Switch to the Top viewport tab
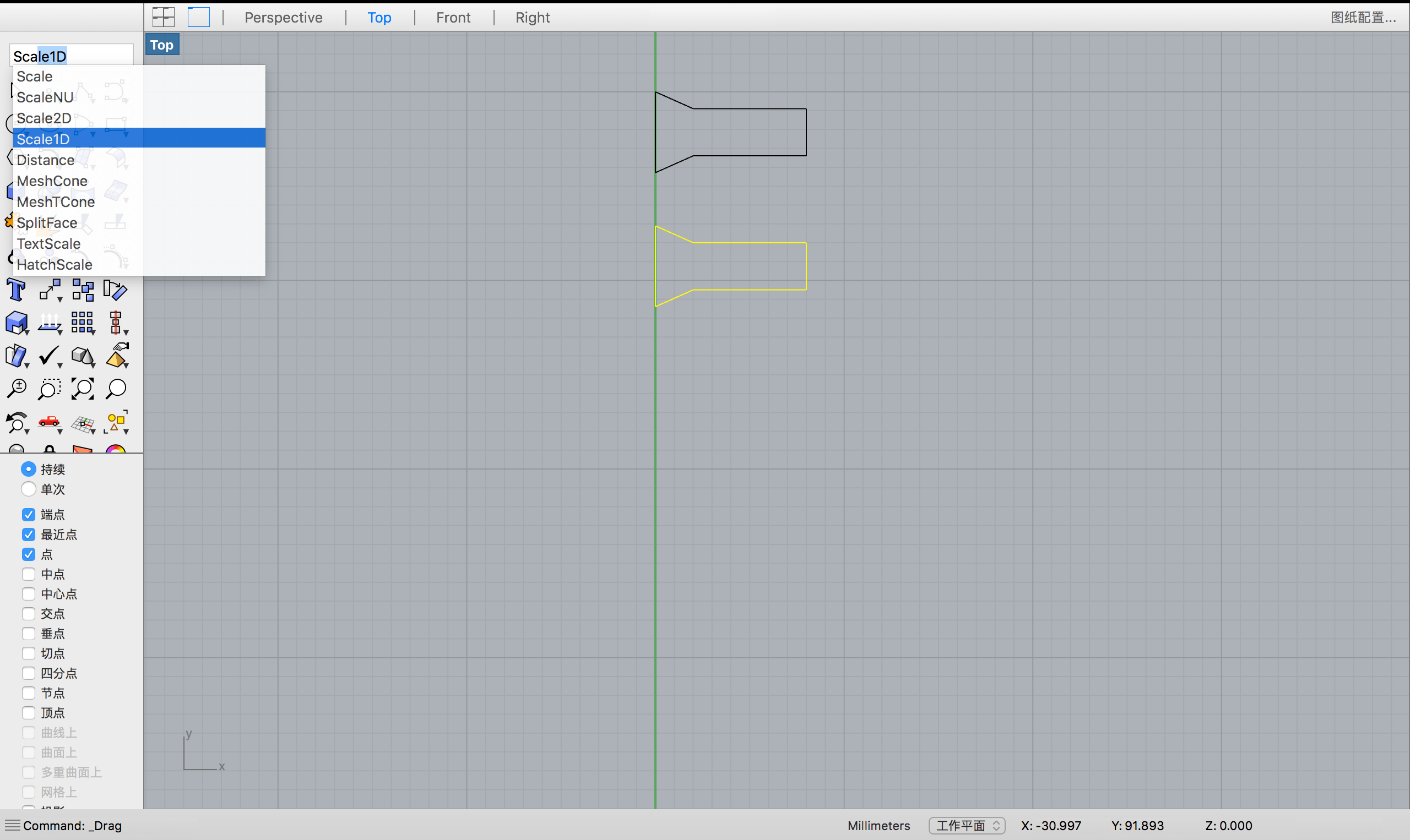 pyautogui.click(x=379, y=18)
